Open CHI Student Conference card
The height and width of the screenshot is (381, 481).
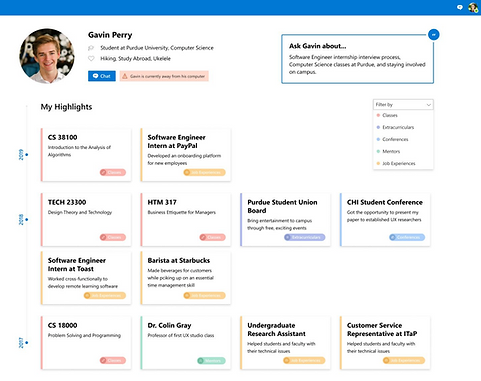(x=385, y=220)
